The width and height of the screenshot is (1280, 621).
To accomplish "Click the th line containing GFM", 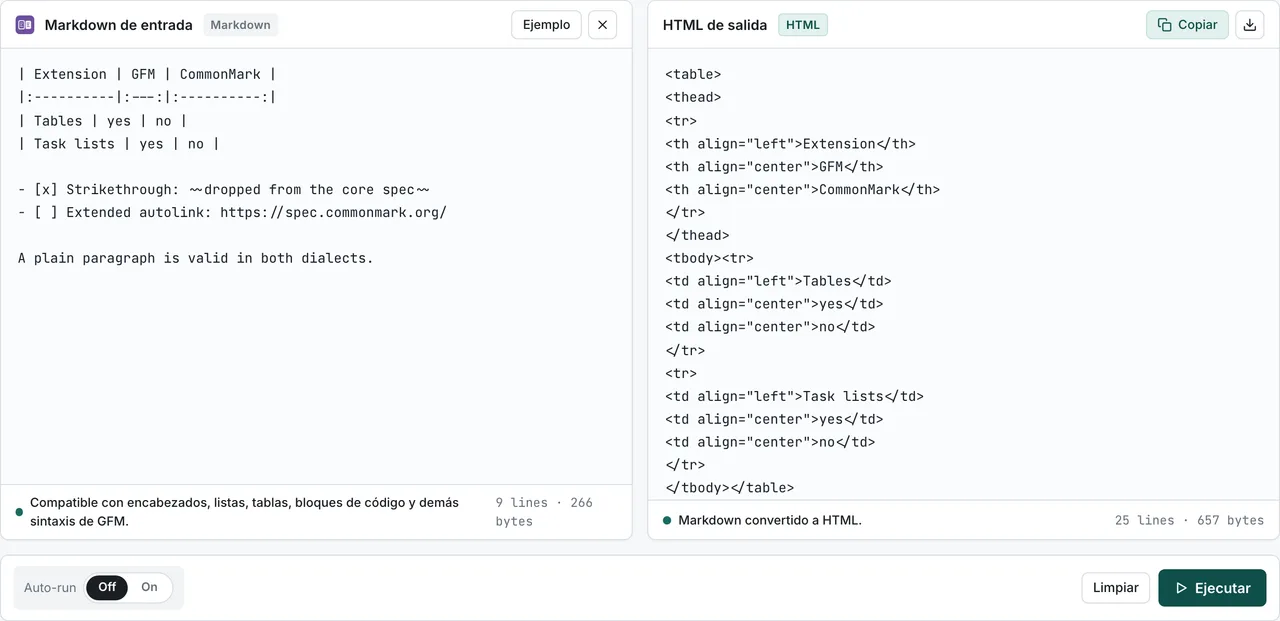I will click(774, 166).
